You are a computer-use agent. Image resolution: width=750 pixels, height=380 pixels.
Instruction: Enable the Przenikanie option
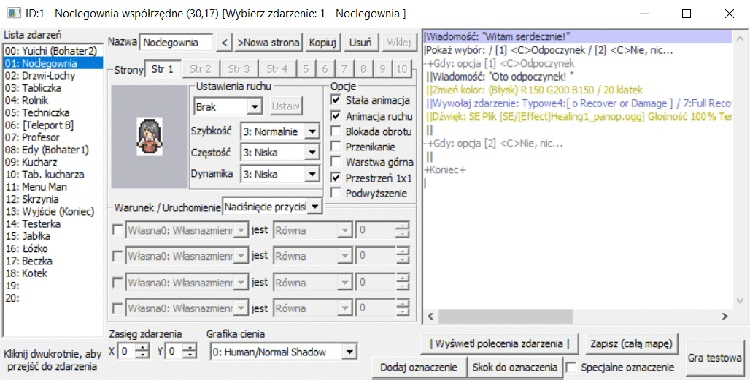point(336,146)
